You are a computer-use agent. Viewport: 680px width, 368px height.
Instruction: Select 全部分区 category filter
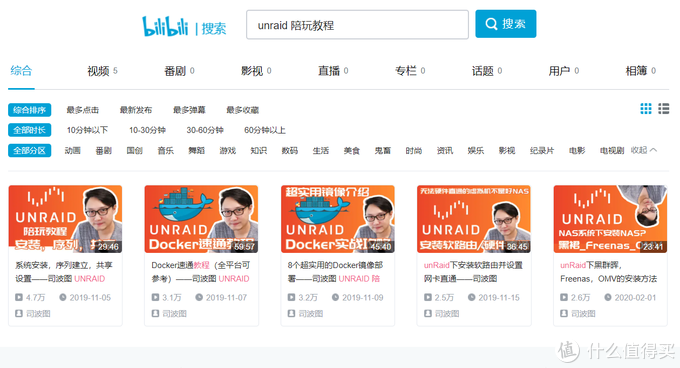29,150
